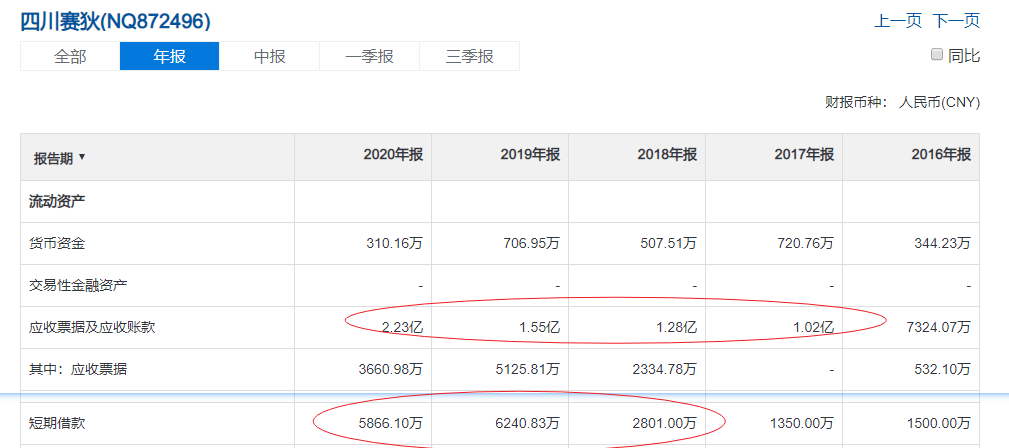This screenshot has width=1009, height=448.
Task: Click the 1500.00万 short-term loan value
Action: coord(938,424)
